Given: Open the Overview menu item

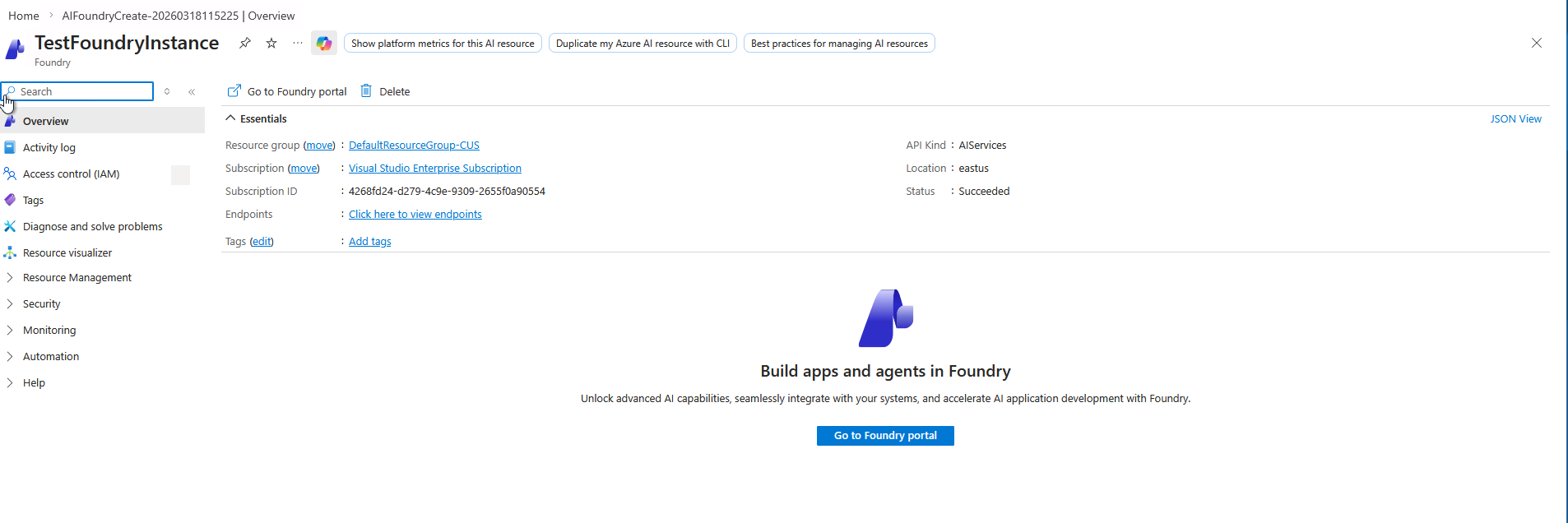Looking at the screenshot, I should point(102,121).
